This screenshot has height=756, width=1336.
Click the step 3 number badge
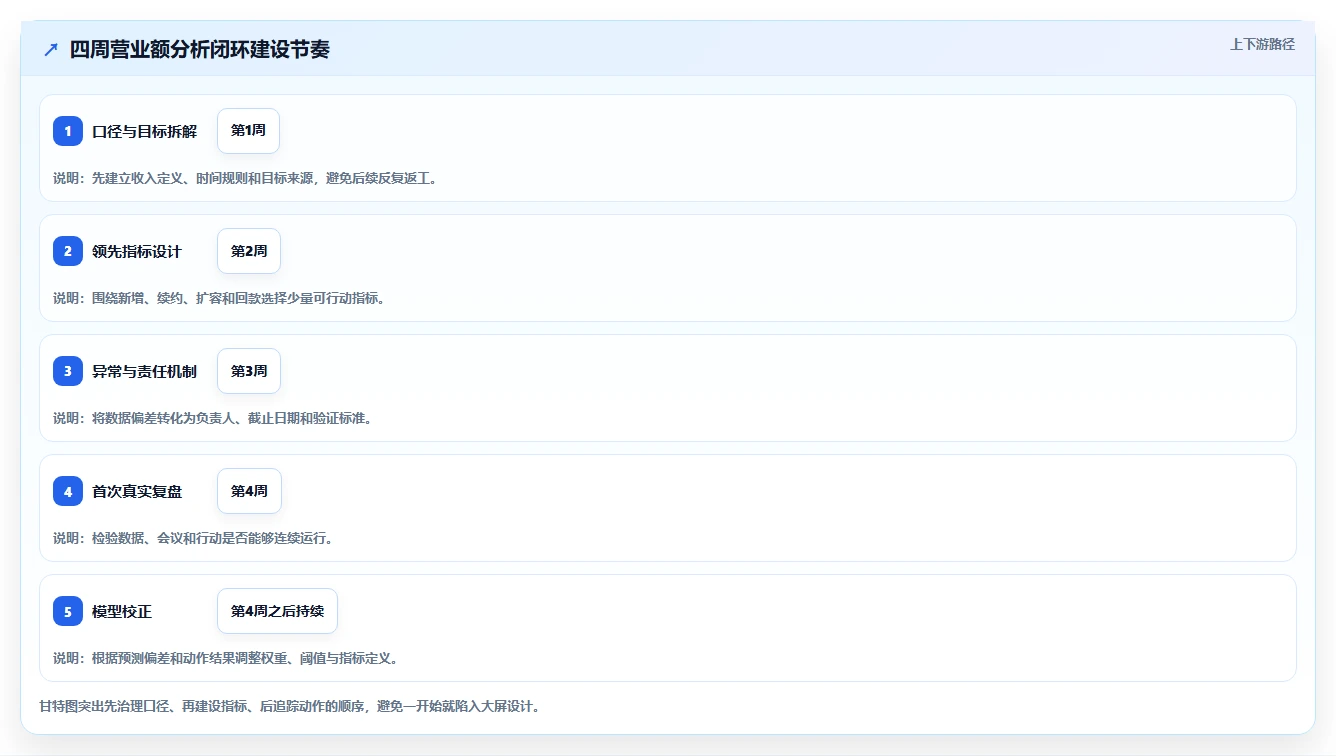click(68, 371)
